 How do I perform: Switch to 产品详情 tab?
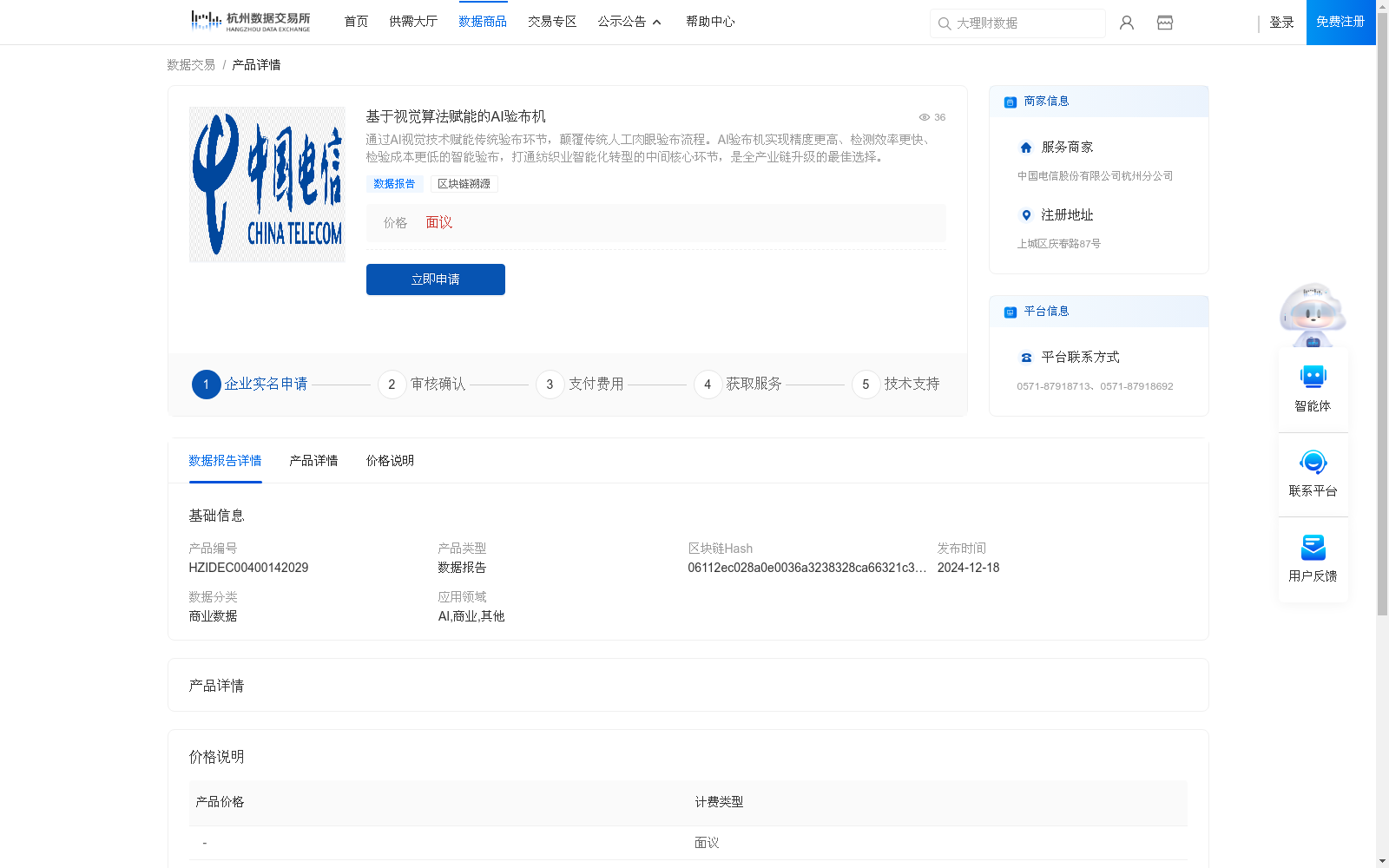pyautogui.click(x=313, y=461)
